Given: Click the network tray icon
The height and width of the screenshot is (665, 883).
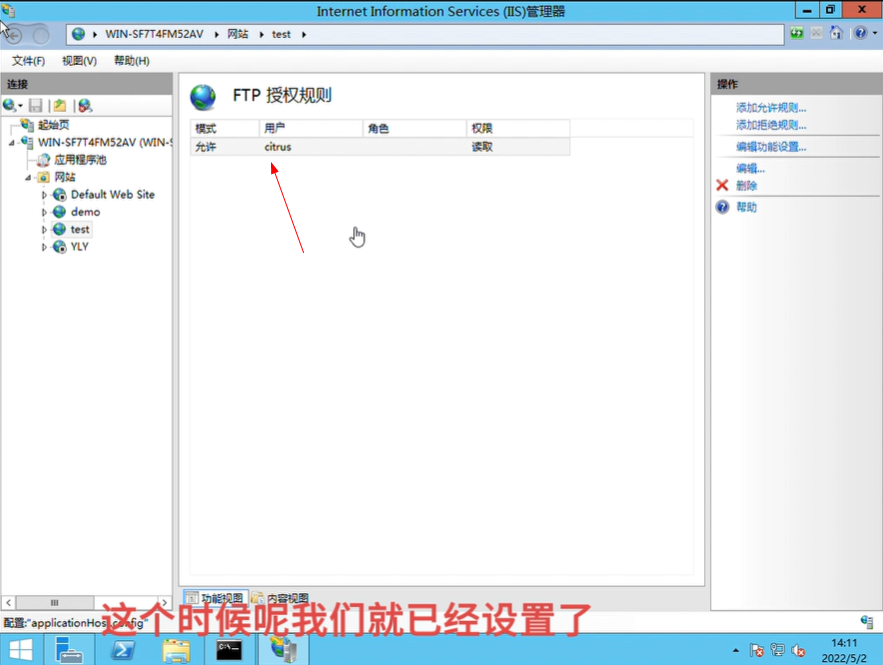Looking at the screenshot, I should pos(777,650).
